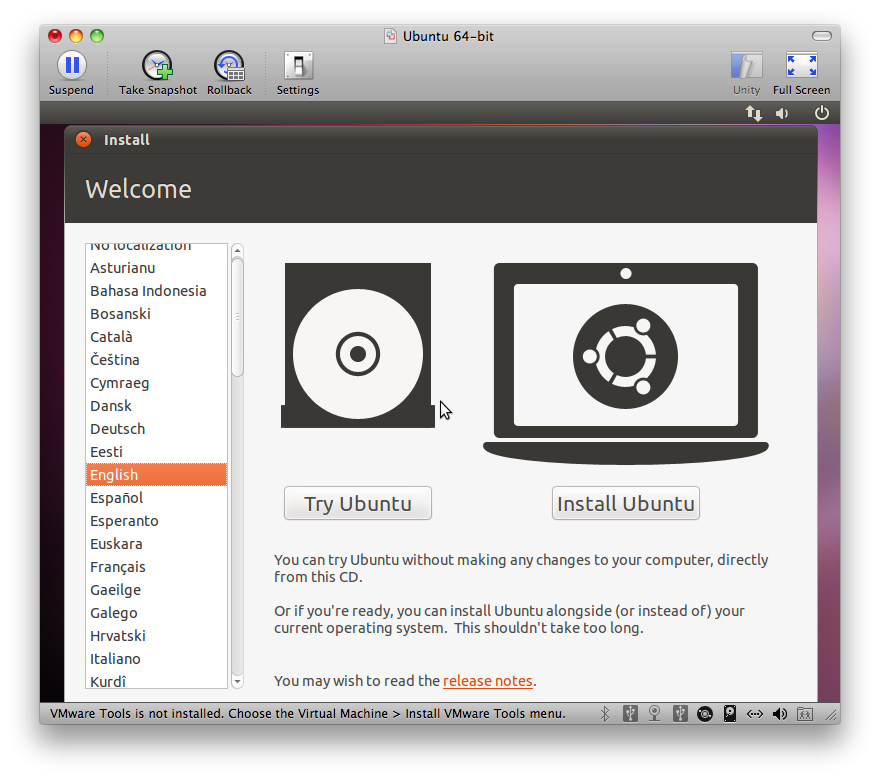Toggle the toolbar pill button in title bar
Image resolution: width=880 pixels, height=779 pixels.
[822, 36]
